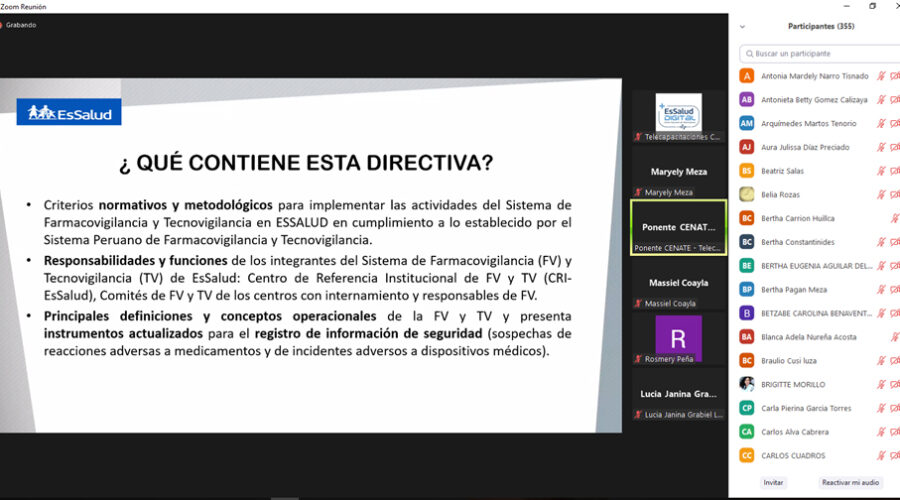Click Antonieta Betty Gomez Calizaya's AB avatar
The width and height of the screenshot is (900, 500).
(x=747, y=99)
